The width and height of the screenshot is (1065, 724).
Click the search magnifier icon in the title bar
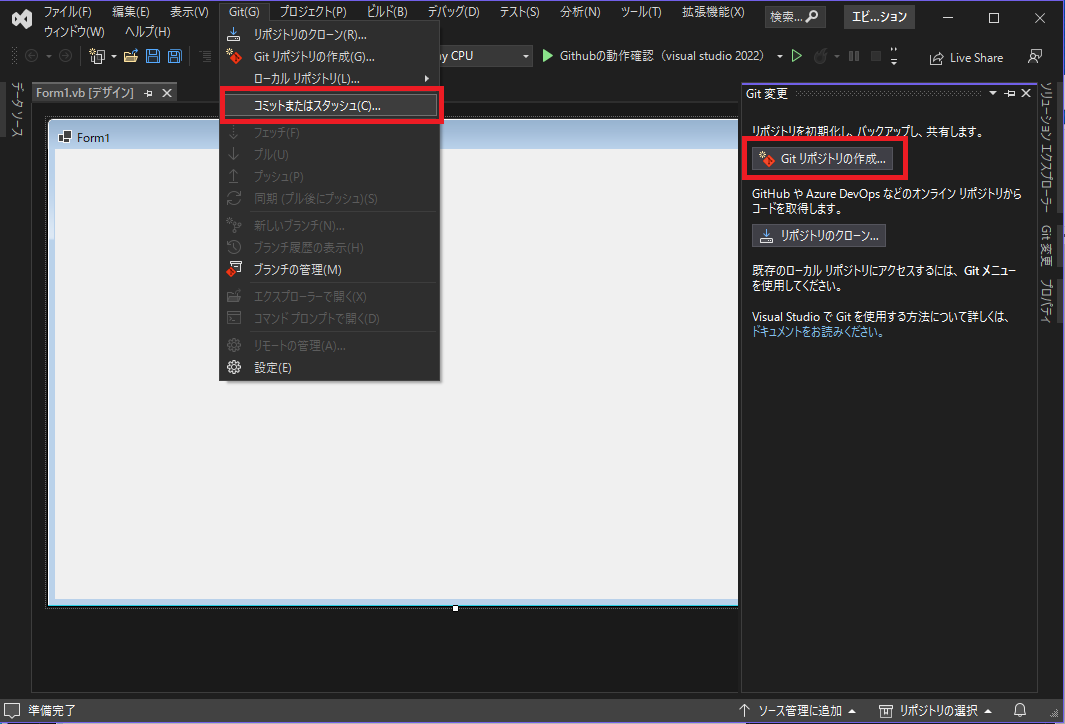(x=812, y=17)
